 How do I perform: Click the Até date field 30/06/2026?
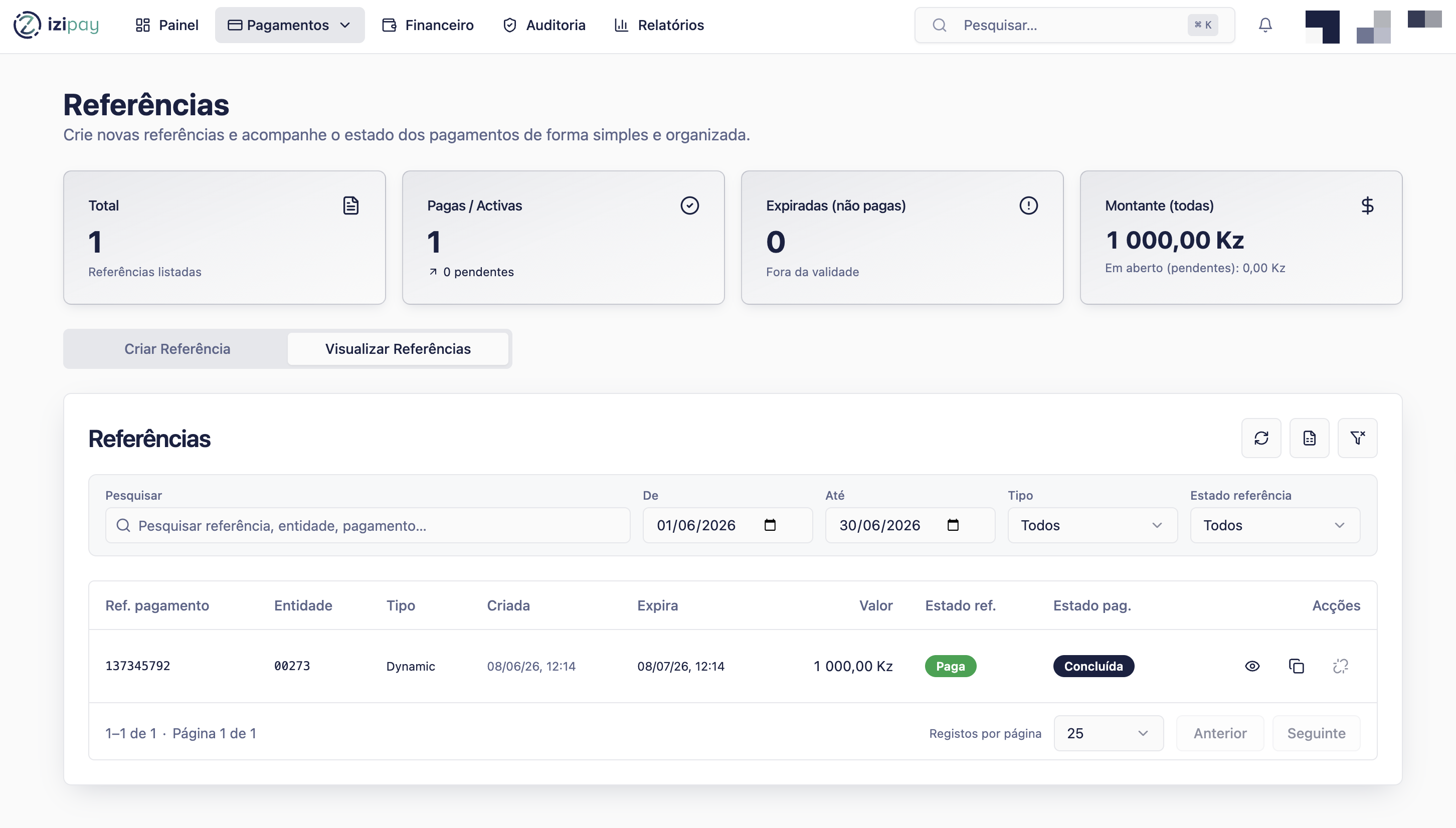(910, 525)
